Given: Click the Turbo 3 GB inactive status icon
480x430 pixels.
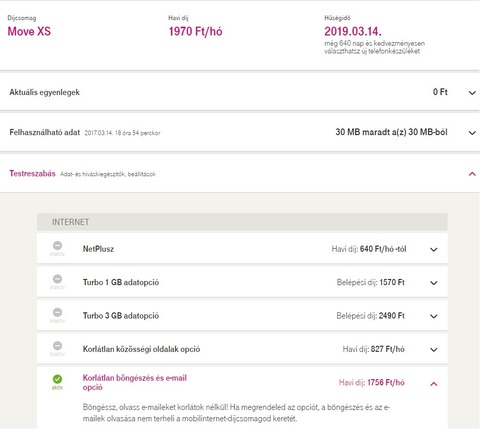Looking at the screenshot, I should click(x=57, y=312).
